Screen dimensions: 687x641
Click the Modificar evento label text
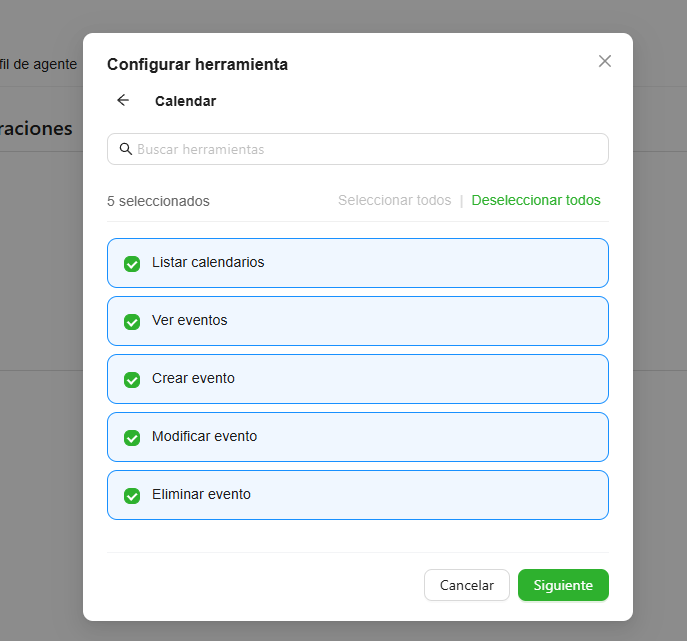click(x=204, y=436)
